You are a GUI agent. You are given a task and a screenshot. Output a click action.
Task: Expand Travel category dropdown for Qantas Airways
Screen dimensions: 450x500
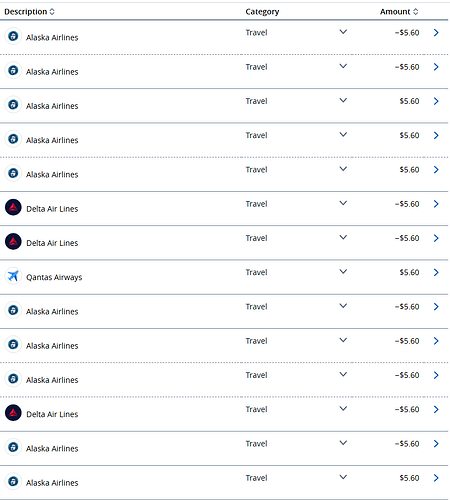(x=343, y=271)
